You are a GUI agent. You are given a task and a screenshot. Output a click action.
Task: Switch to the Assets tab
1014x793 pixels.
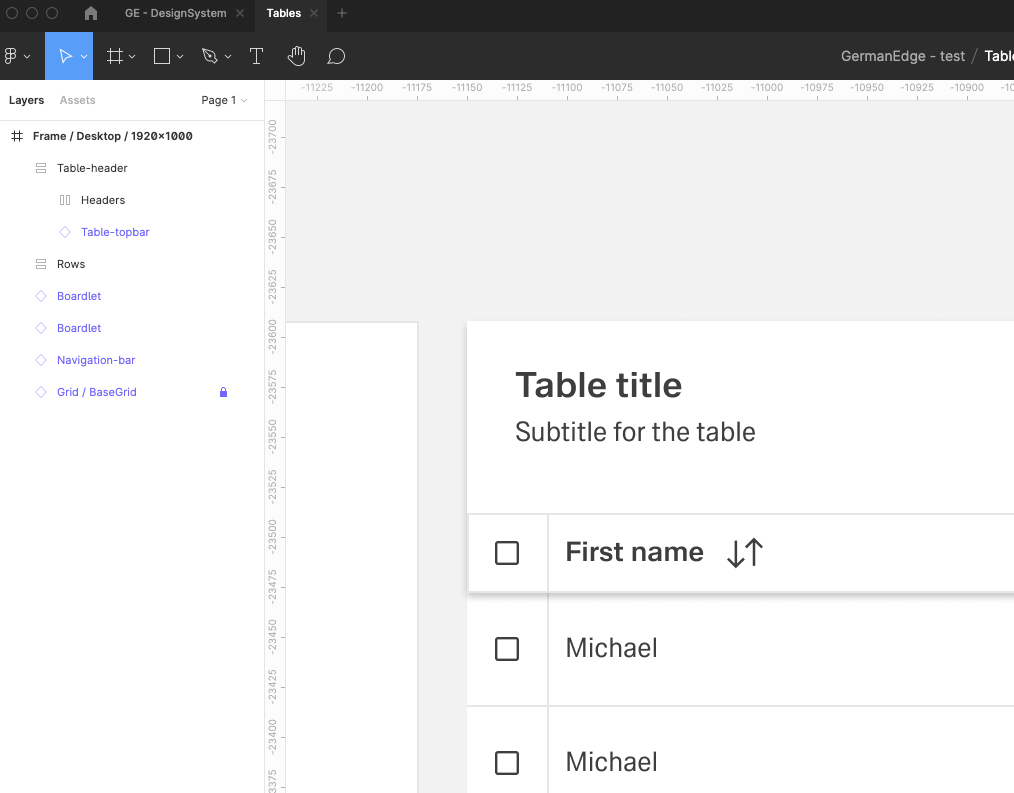pos(77,100)
